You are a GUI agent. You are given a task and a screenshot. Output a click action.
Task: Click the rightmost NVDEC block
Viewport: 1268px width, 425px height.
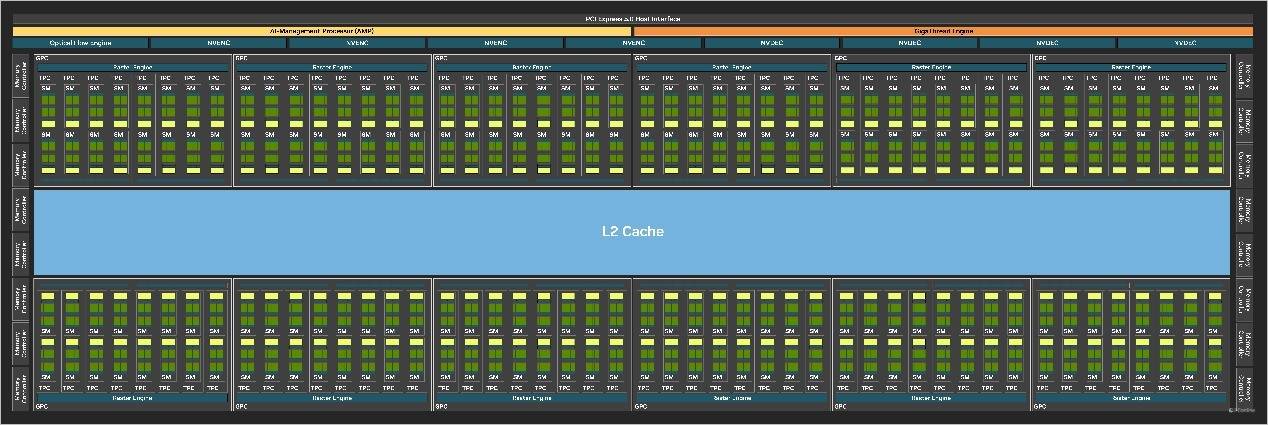coord(1185,43)
